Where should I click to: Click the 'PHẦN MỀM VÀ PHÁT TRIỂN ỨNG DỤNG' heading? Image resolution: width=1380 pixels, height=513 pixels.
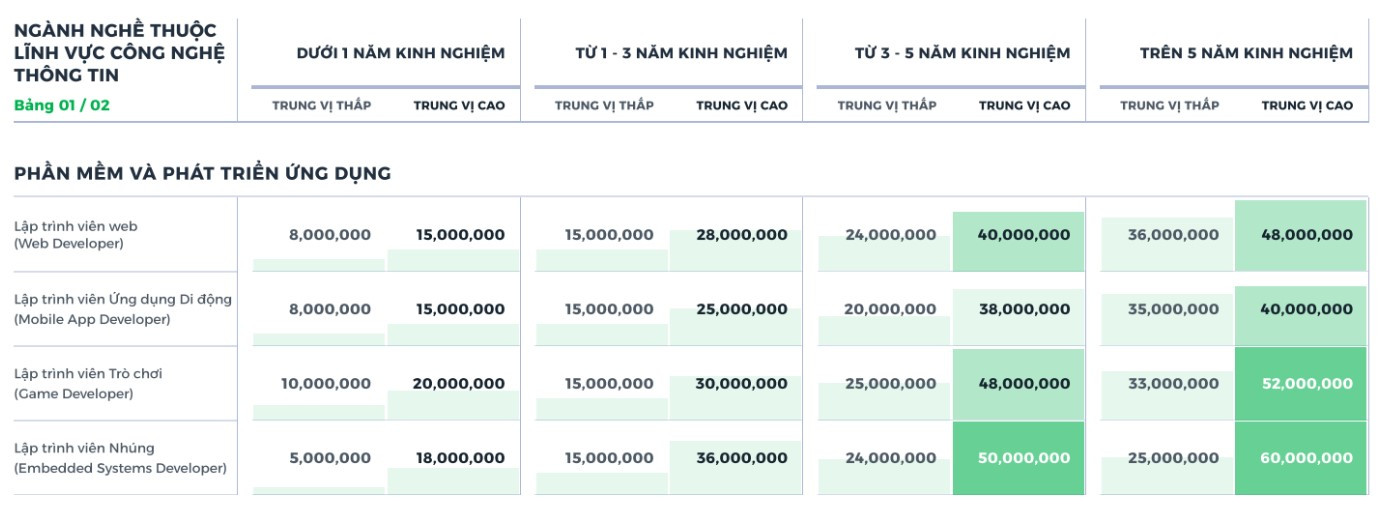click(x=202, y=174)
